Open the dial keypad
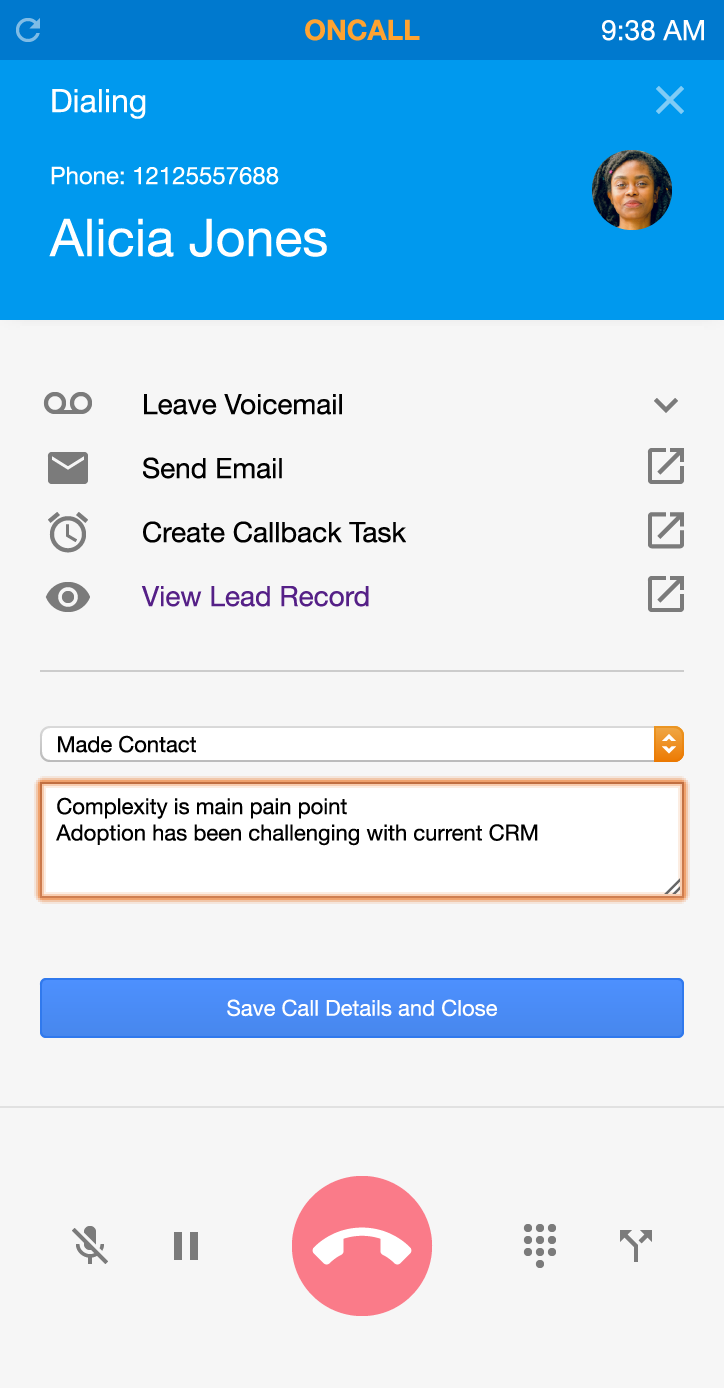This screenshot has width=724, height=1388. coord(539,1245)
